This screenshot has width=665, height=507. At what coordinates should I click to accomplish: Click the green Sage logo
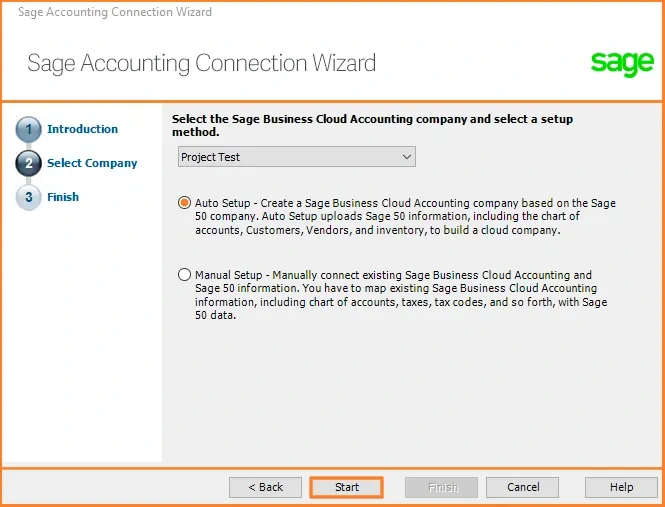[622, 64]
